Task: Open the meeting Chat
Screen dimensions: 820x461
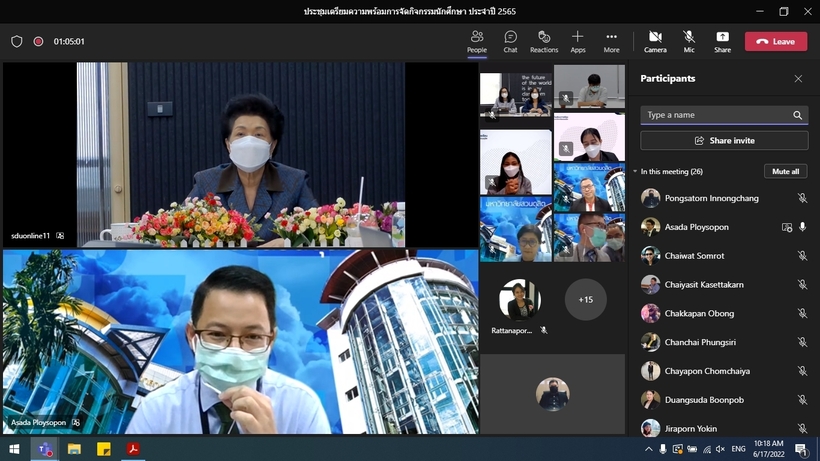Action: 510,42
